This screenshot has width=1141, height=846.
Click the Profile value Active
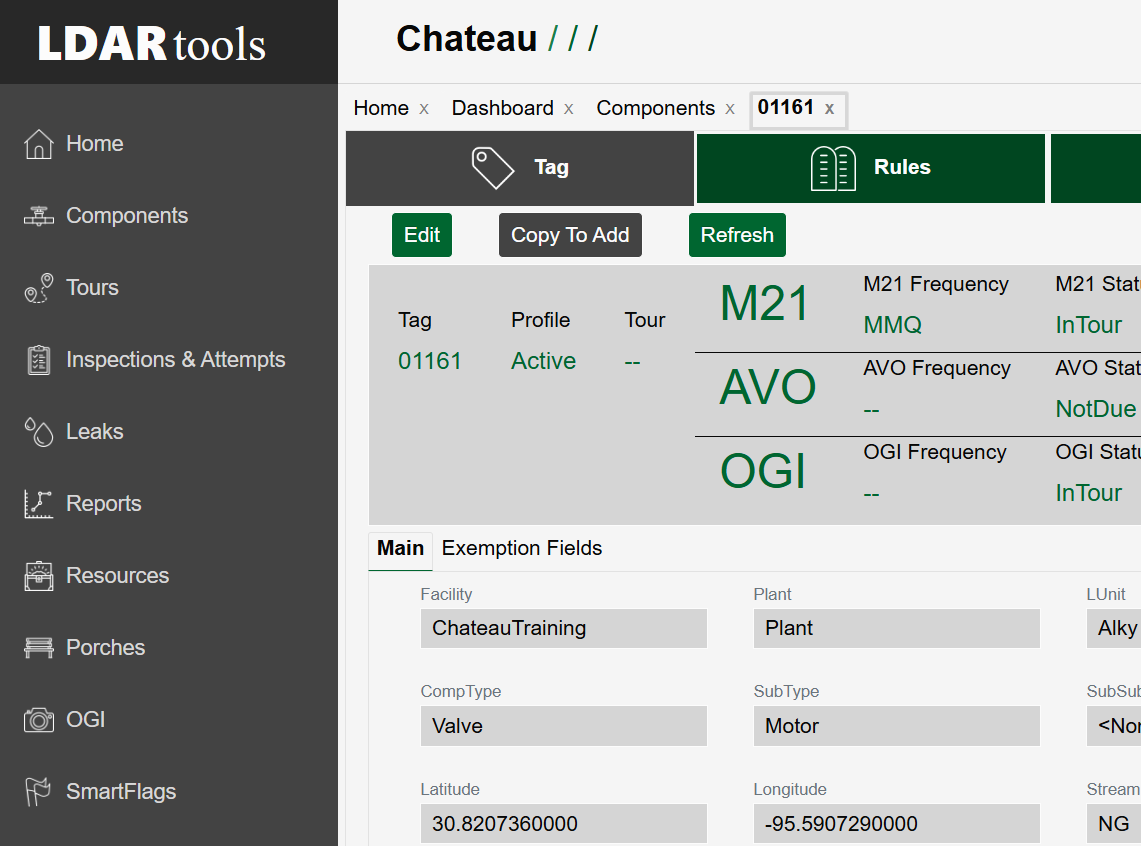544,362
